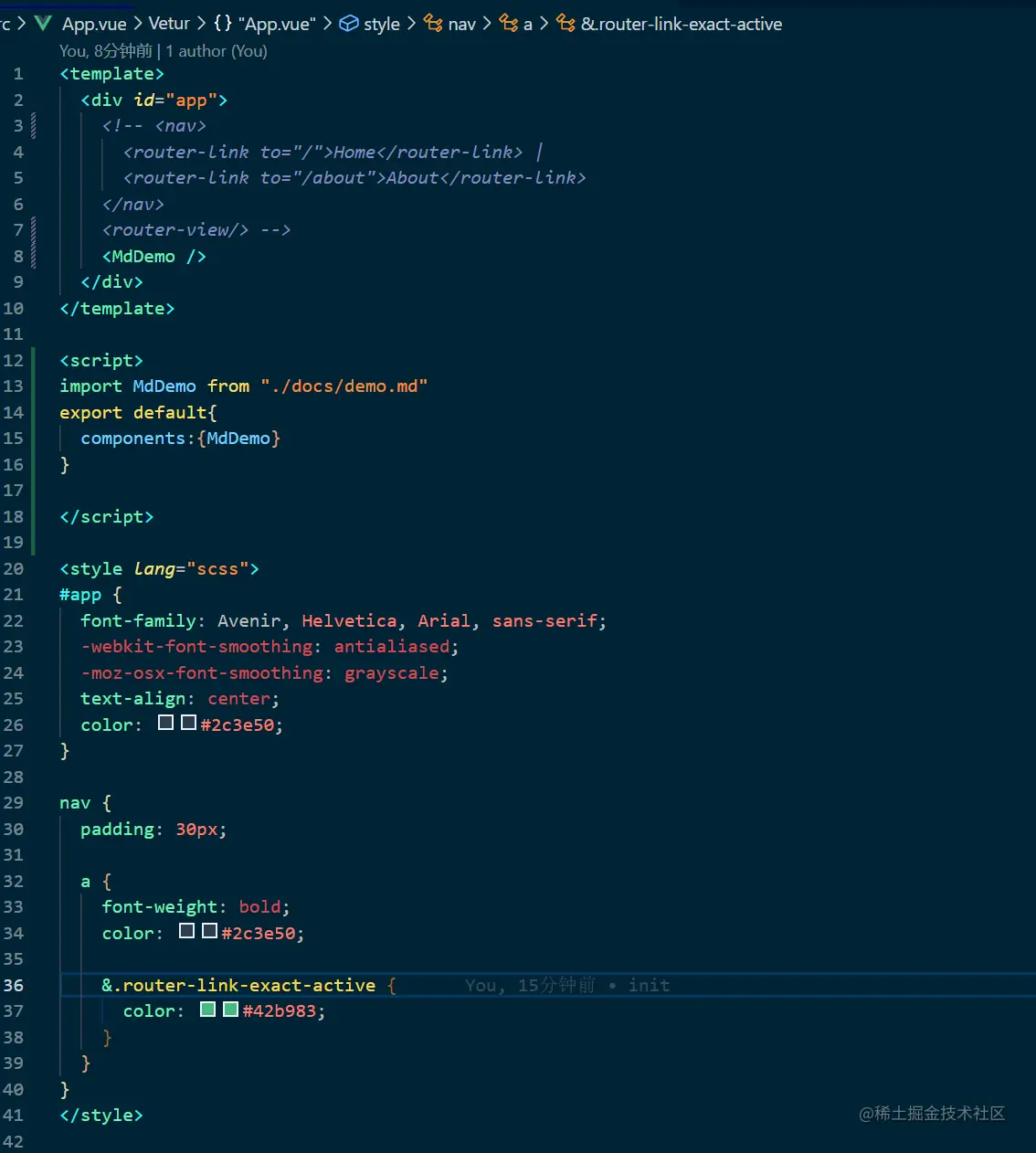Image resolution: width=1036 pixels, height=1153 pixels.
Task: Click the 'You, 8分钟前' CodeLens link
Action: [x=106, y=51]
